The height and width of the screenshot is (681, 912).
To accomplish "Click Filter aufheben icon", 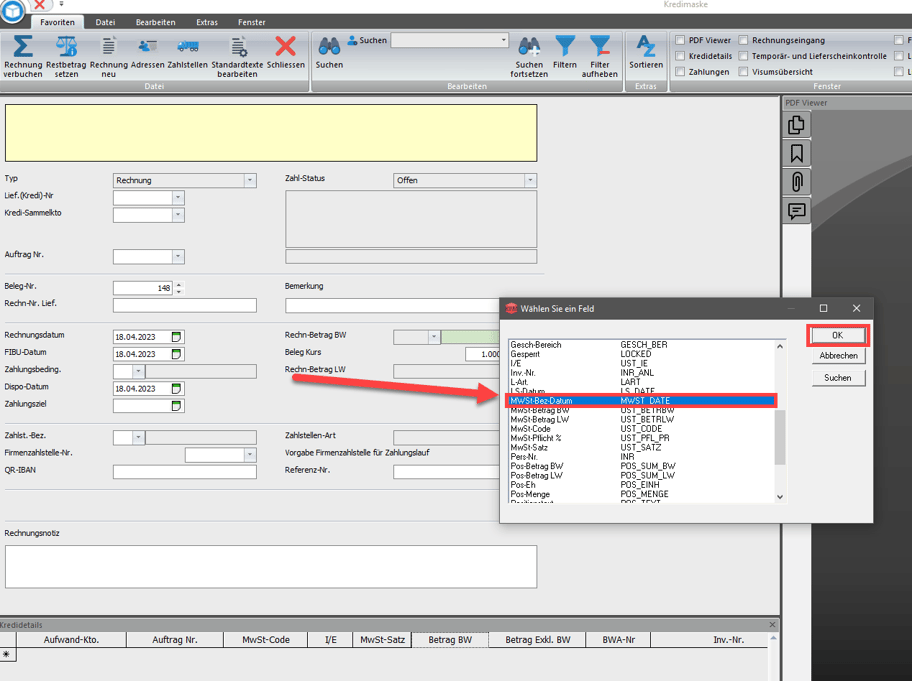I will [600, 47].
